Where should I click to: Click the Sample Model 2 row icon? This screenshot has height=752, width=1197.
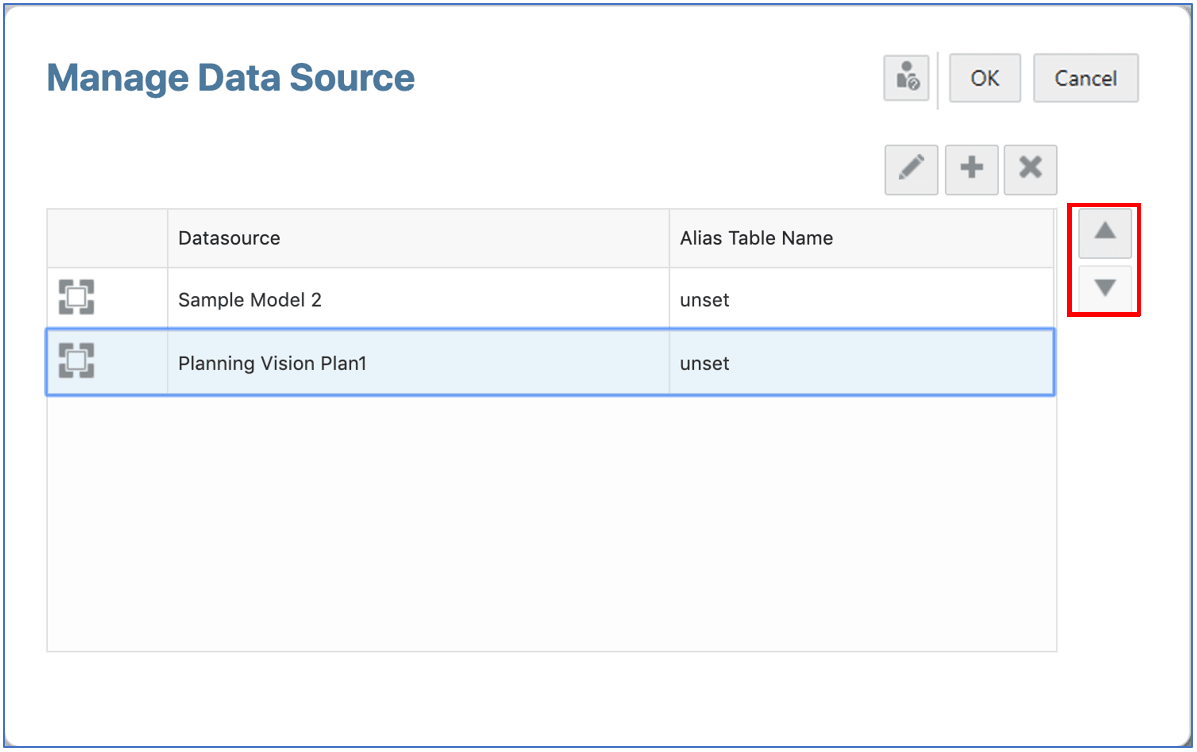tap(76, 298)
